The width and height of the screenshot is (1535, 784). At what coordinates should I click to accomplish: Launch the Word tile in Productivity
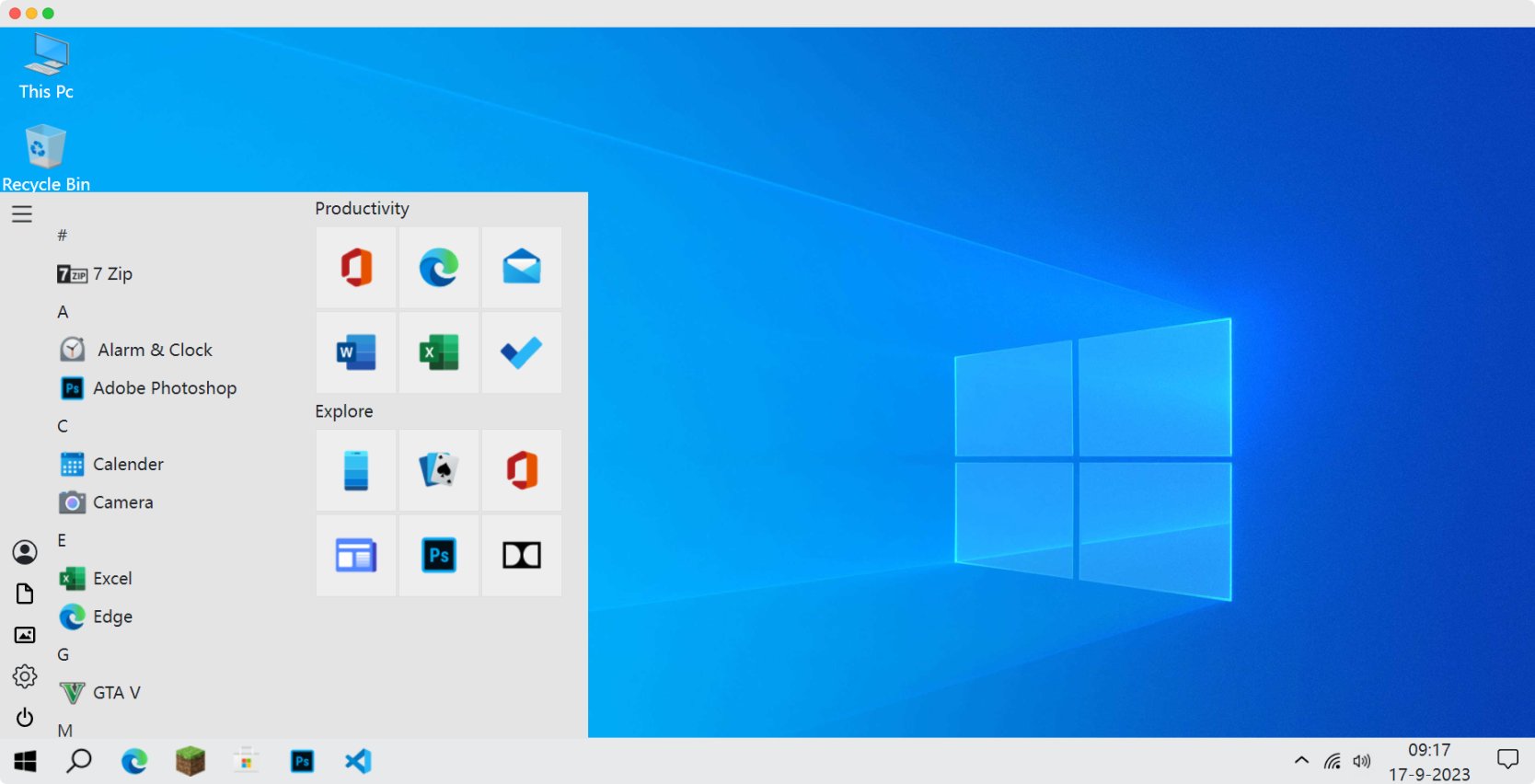(x=356, y=352)
